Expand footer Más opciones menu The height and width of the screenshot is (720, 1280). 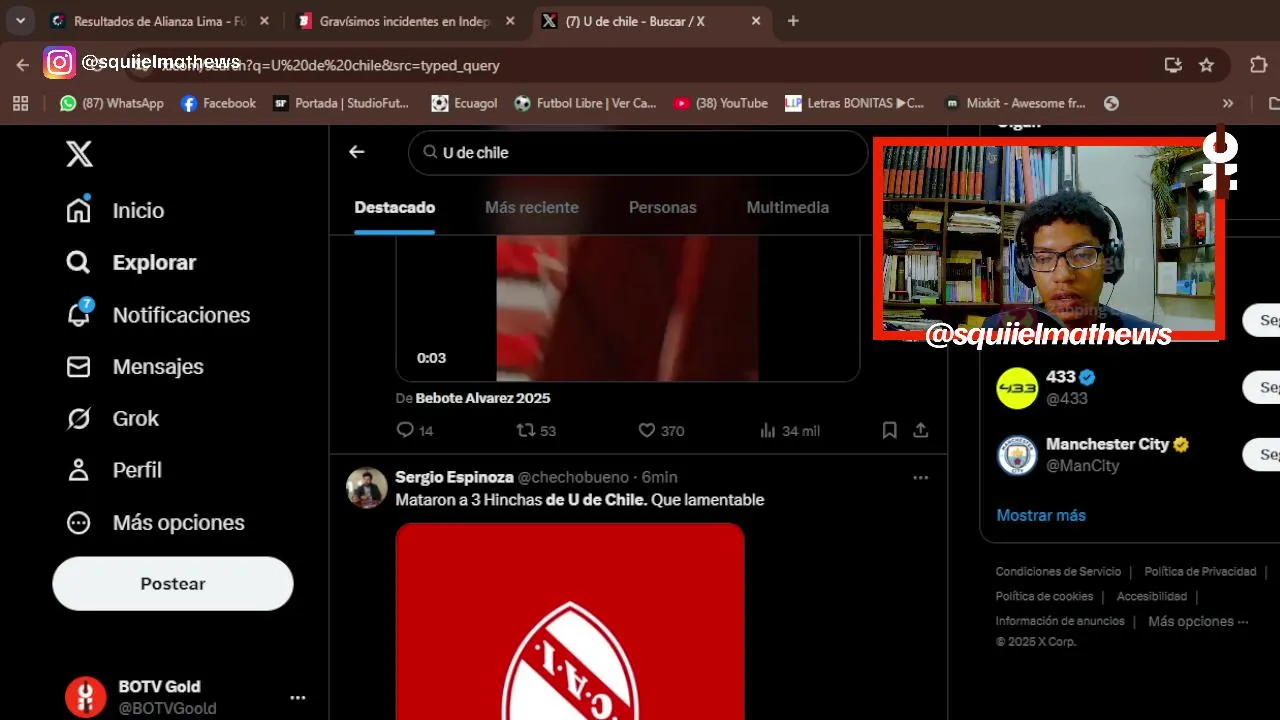1198,621
